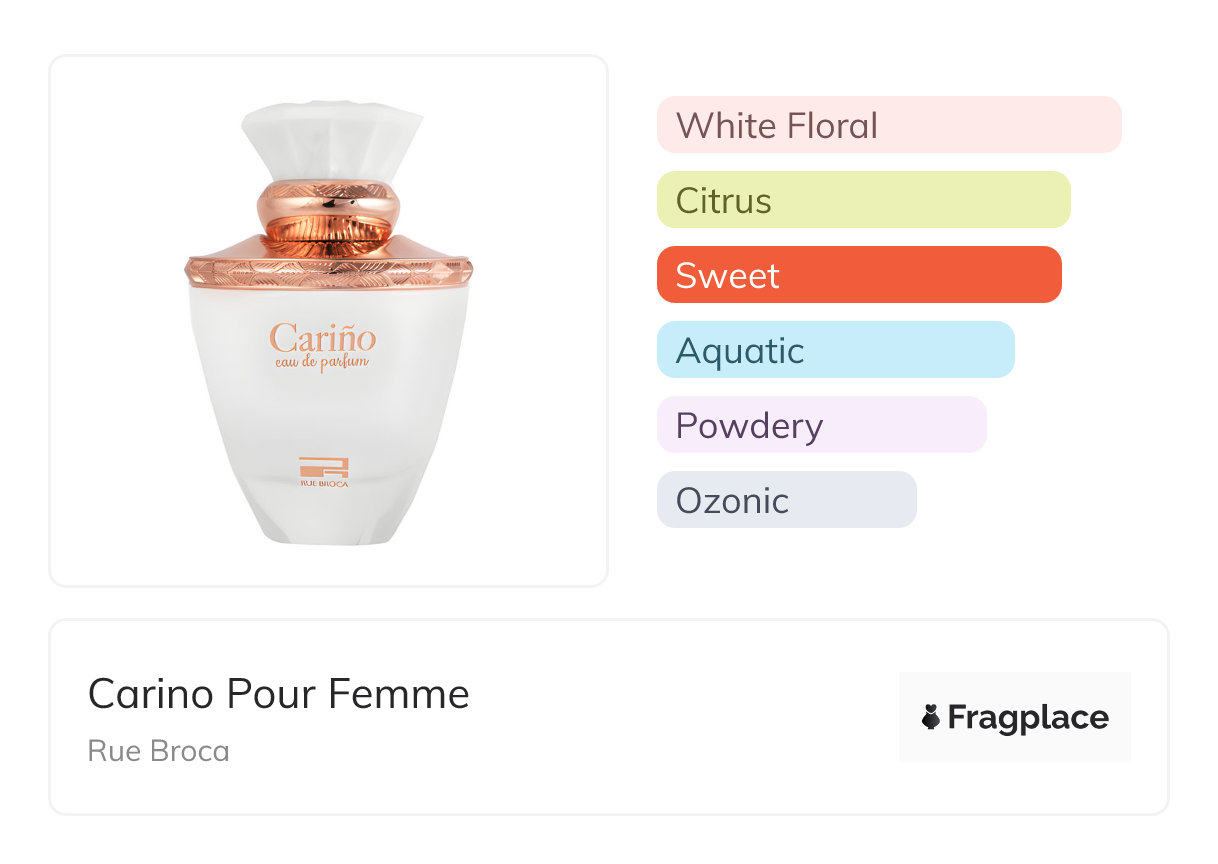Click the Fragplace wordmark text
Viewport: 1218px width, 864px height.
coord(1028,718)
